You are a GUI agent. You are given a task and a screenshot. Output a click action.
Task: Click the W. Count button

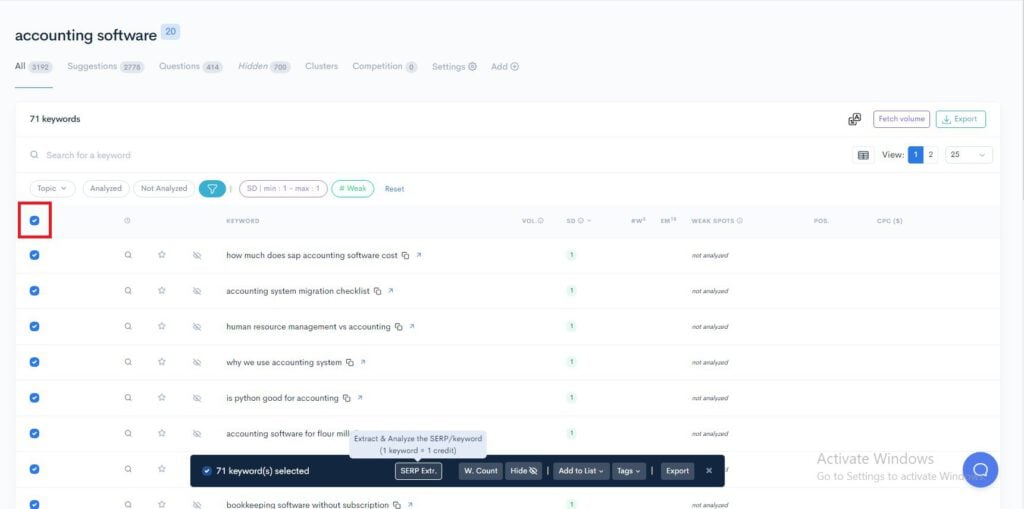(481, 470)
